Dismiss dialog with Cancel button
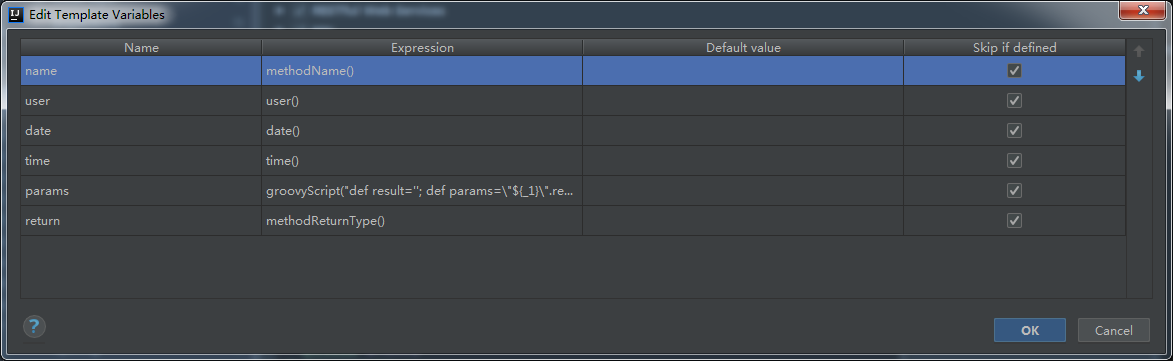The width and height of the screenshot is (1173, 361). coord(1113,330)
